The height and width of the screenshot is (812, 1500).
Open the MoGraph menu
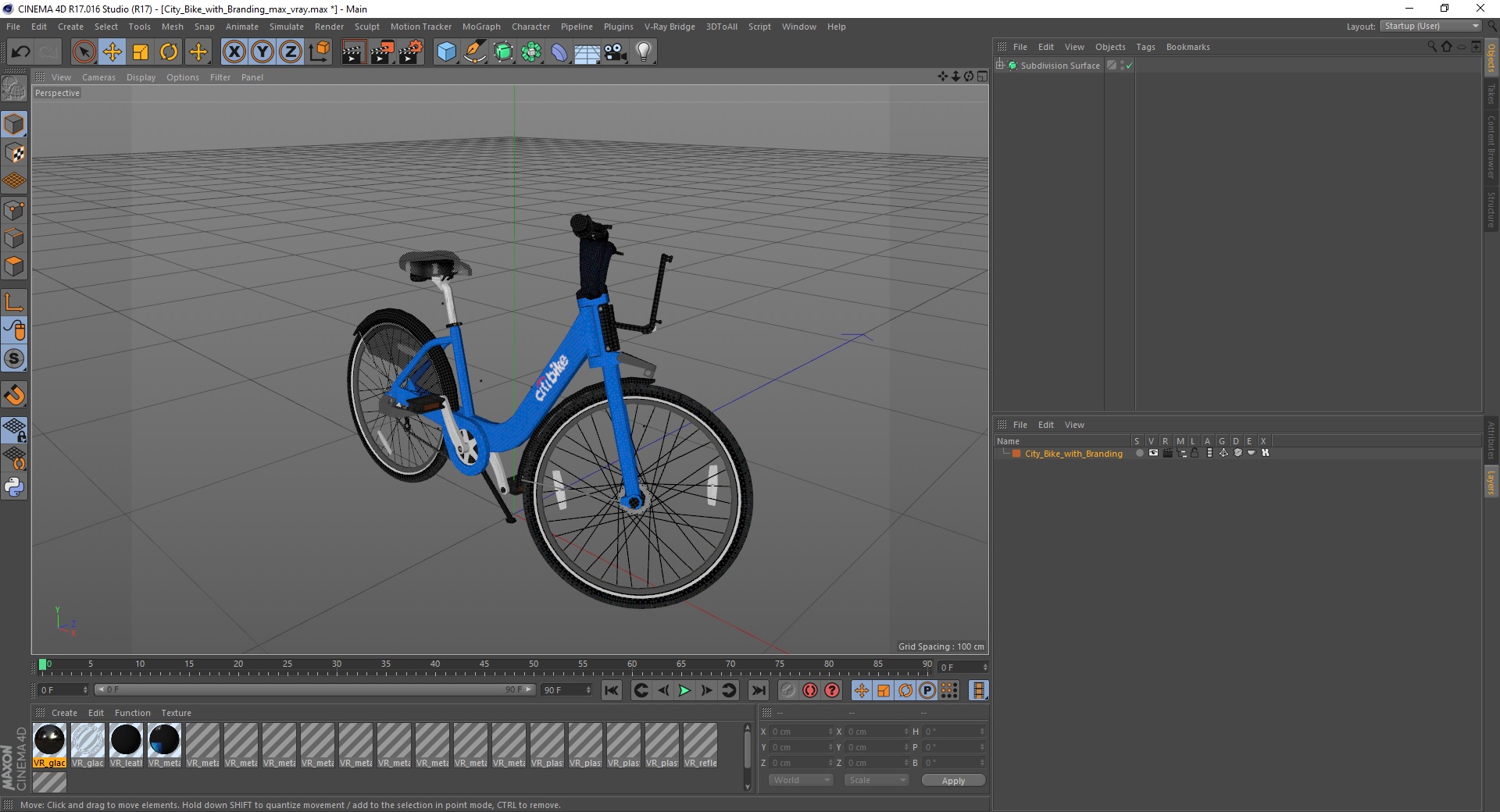pos(481,27)
